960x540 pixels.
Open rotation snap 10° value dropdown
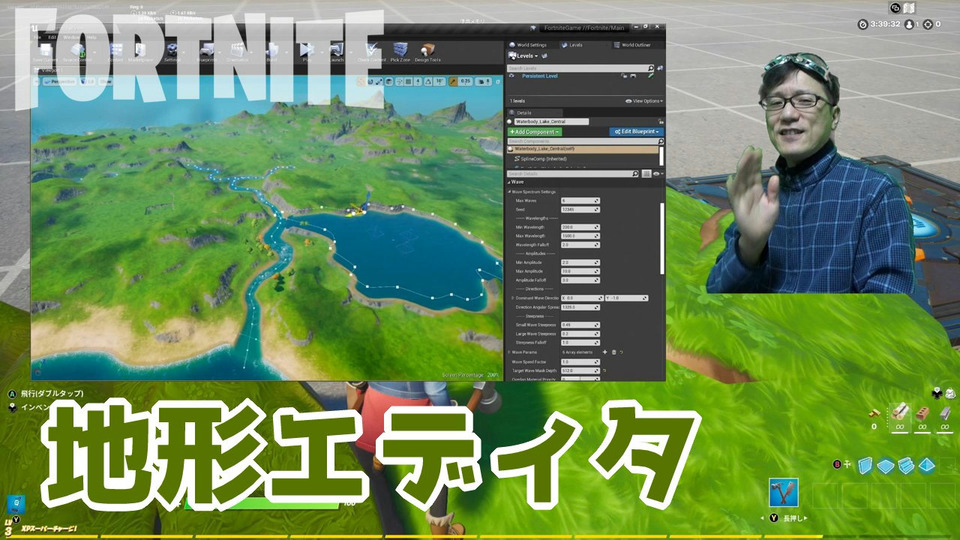point(439,81)
